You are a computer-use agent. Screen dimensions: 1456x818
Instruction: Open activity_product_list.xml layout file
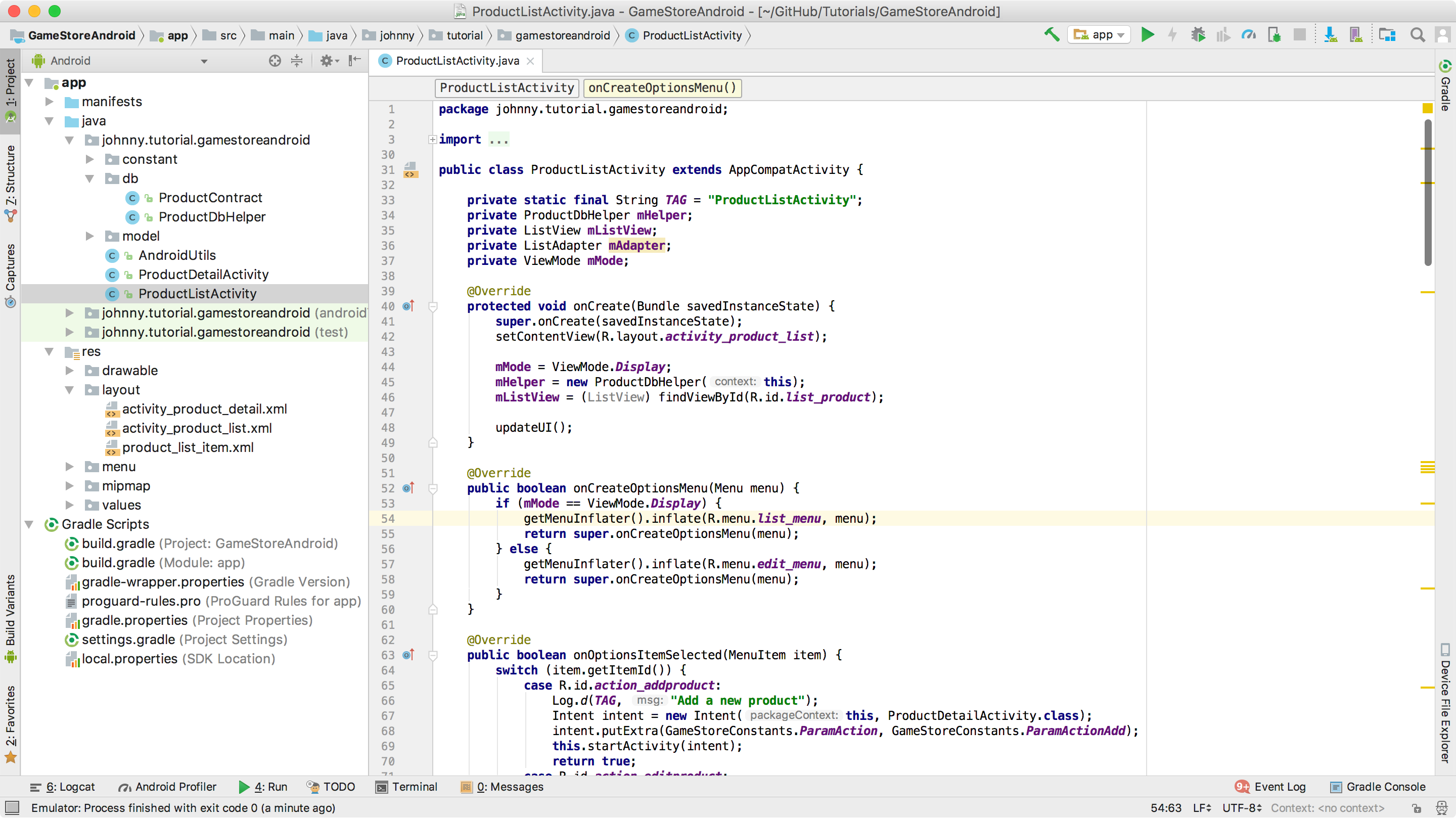[x=197, y=429]
